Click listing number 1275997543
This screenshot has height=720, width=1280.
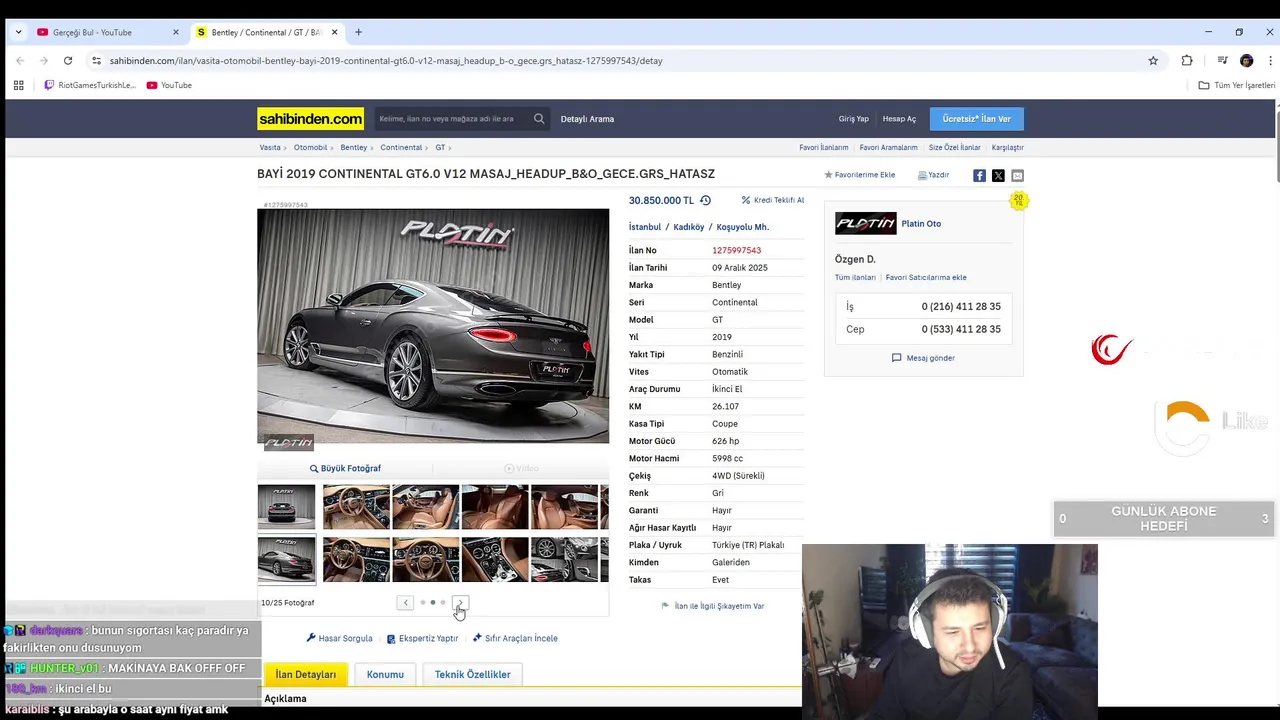point(736,250)
